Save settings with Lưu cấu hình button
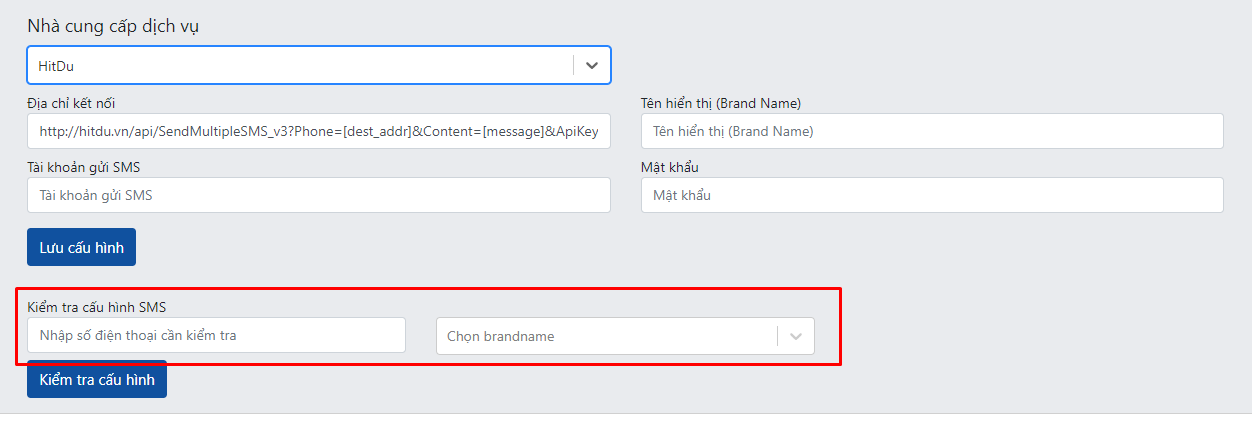This screenshot has width=1252, height=421. 81,247
